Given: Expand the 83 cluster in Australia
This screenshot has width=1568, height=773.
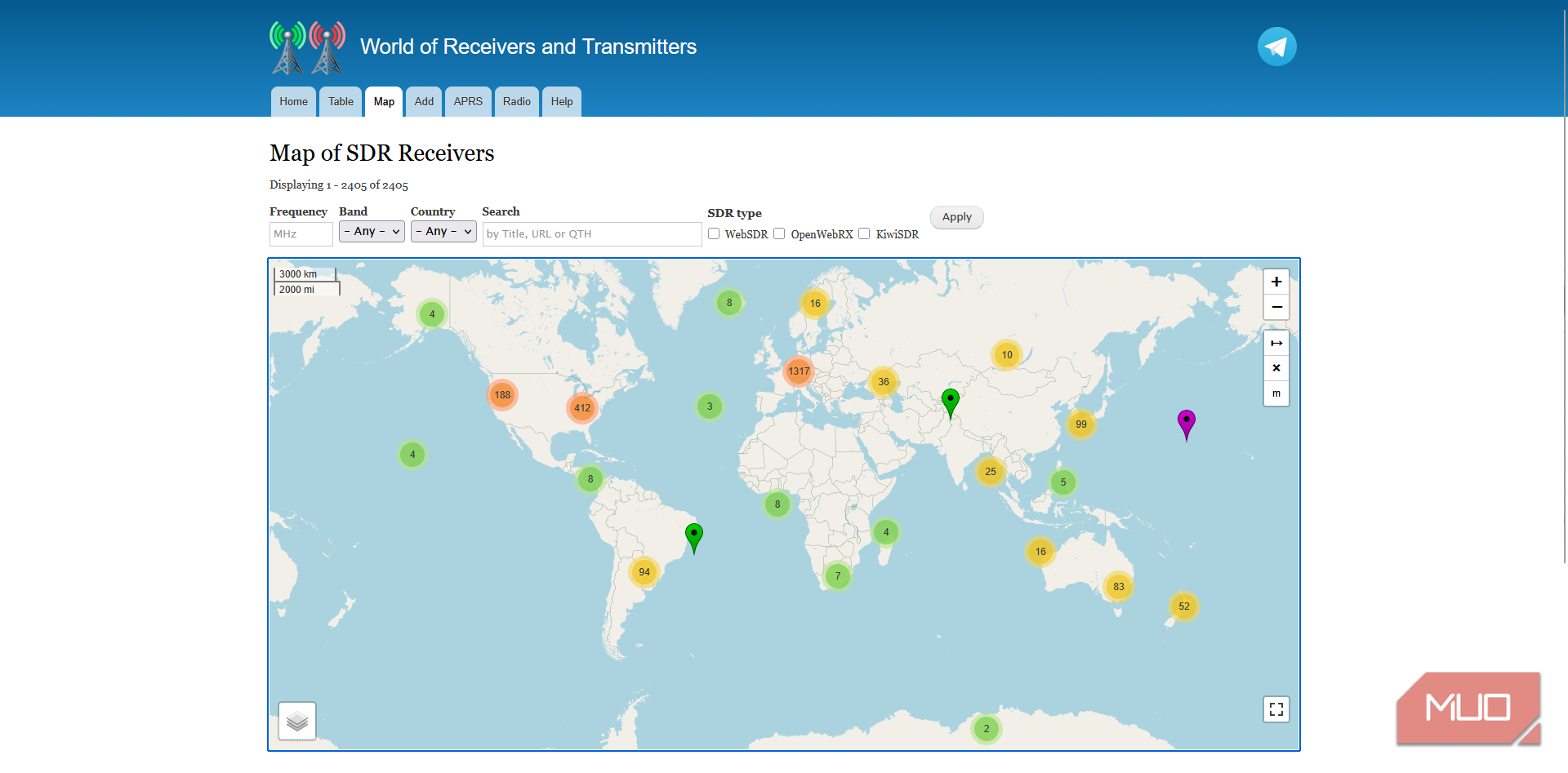Looking at the screenshot, I should (1119, 586).
